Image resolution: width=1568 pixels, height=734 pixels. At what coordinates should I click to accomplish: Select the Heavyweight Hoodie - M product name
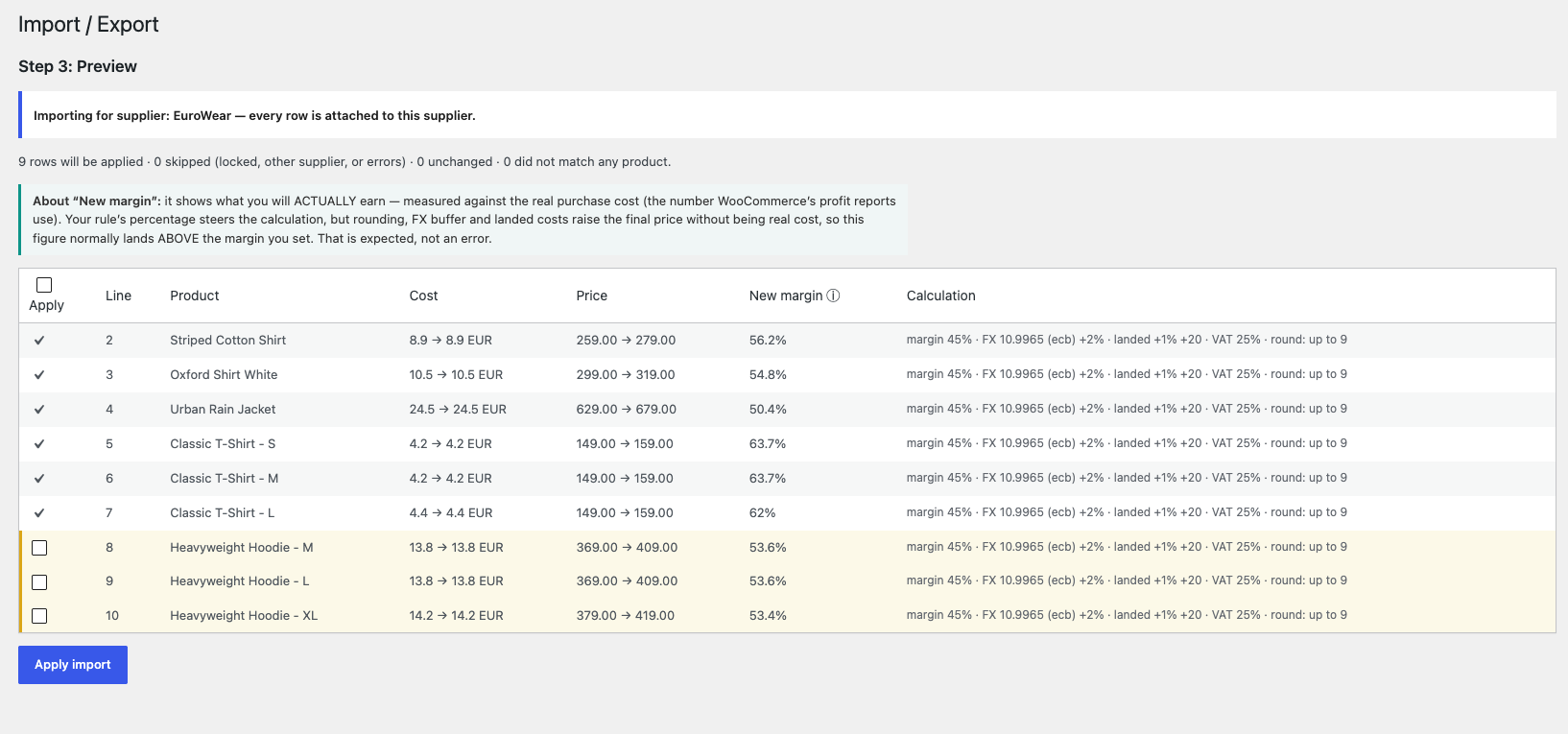tap(242, 547)
